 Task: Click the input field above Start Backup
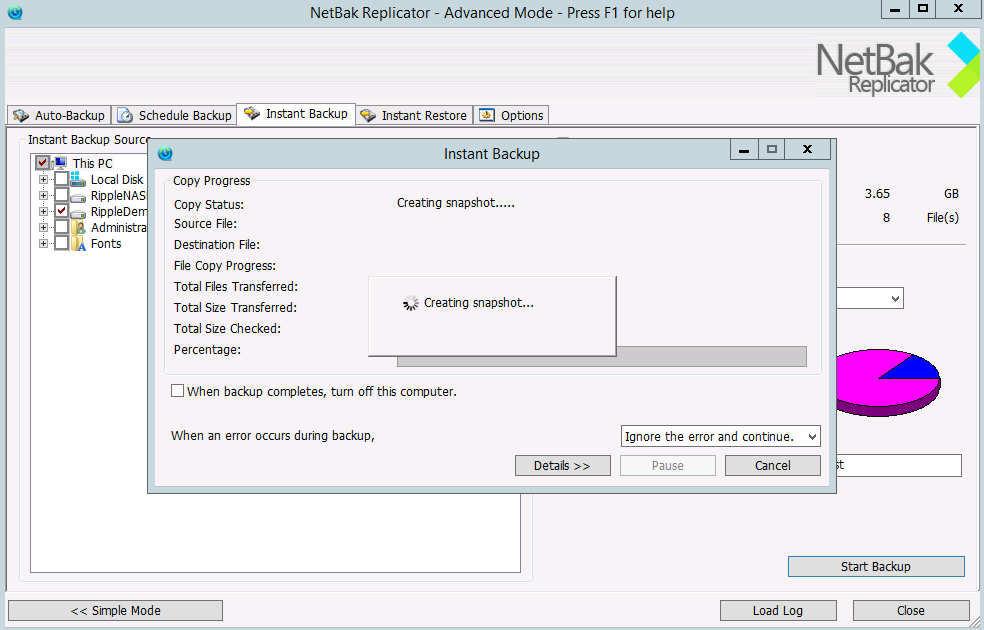(x=899, y=466)
